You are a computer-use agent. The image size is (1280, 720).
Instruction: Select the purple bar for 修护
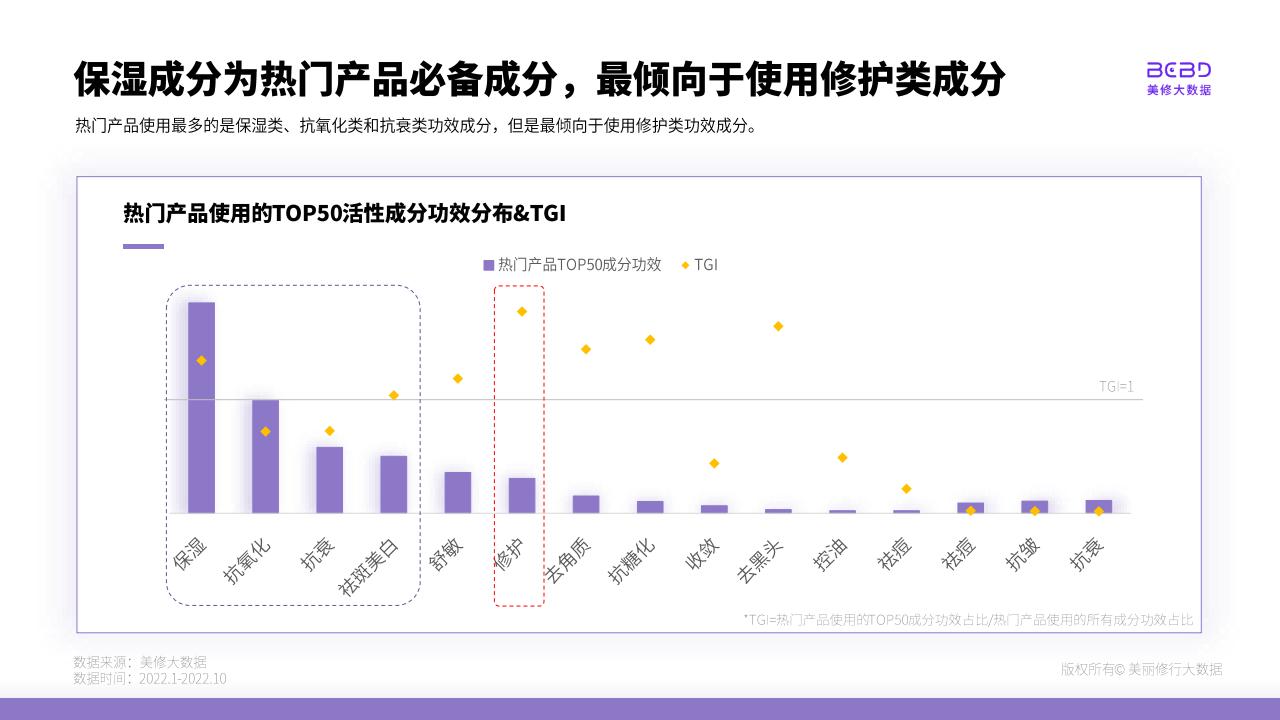pyautogui.click(x=521, y=495)
